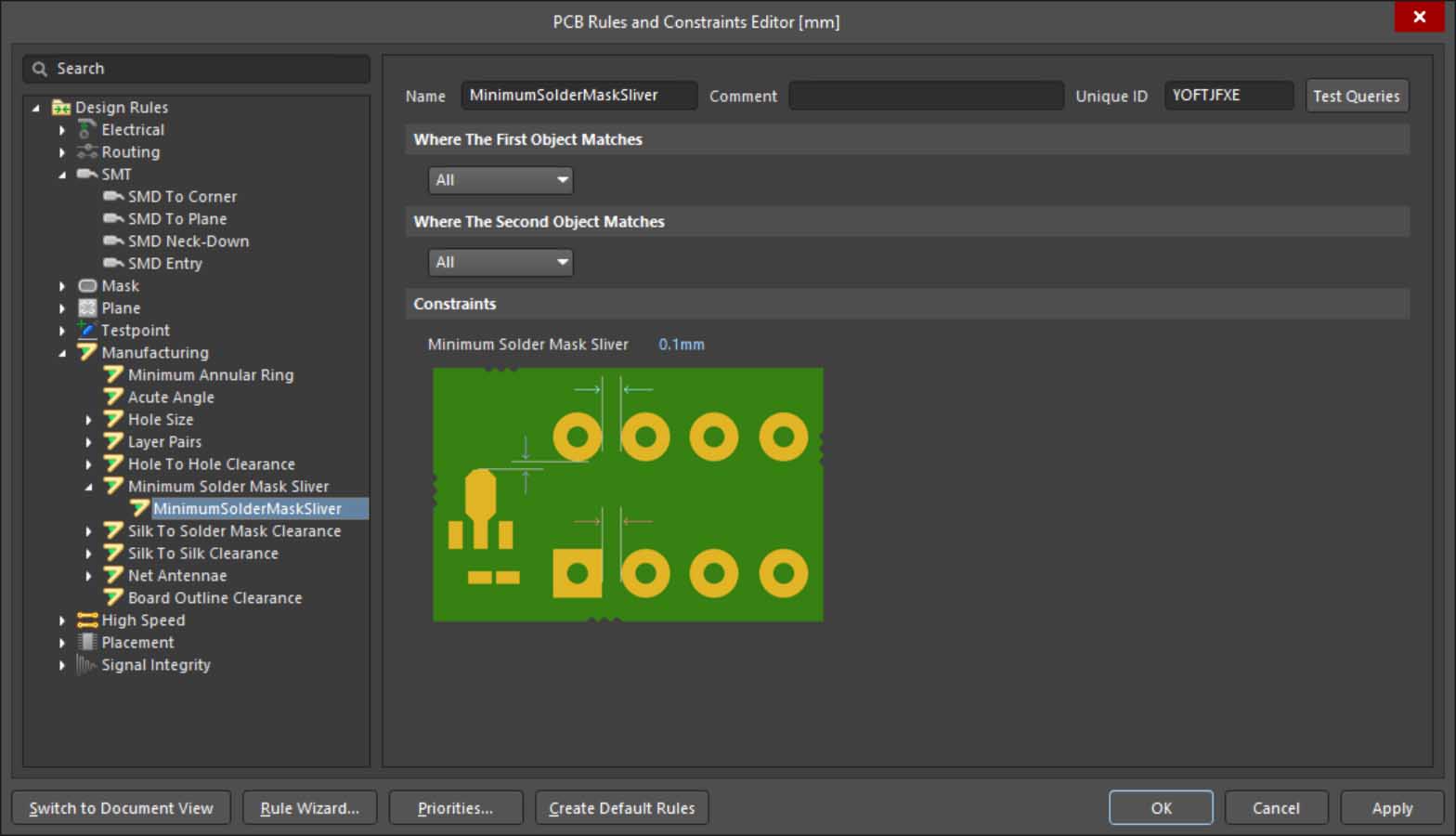Click the Plane category icon
Image resolution: width=1456 pixels, height=836 pixels.
coord(86,308)
